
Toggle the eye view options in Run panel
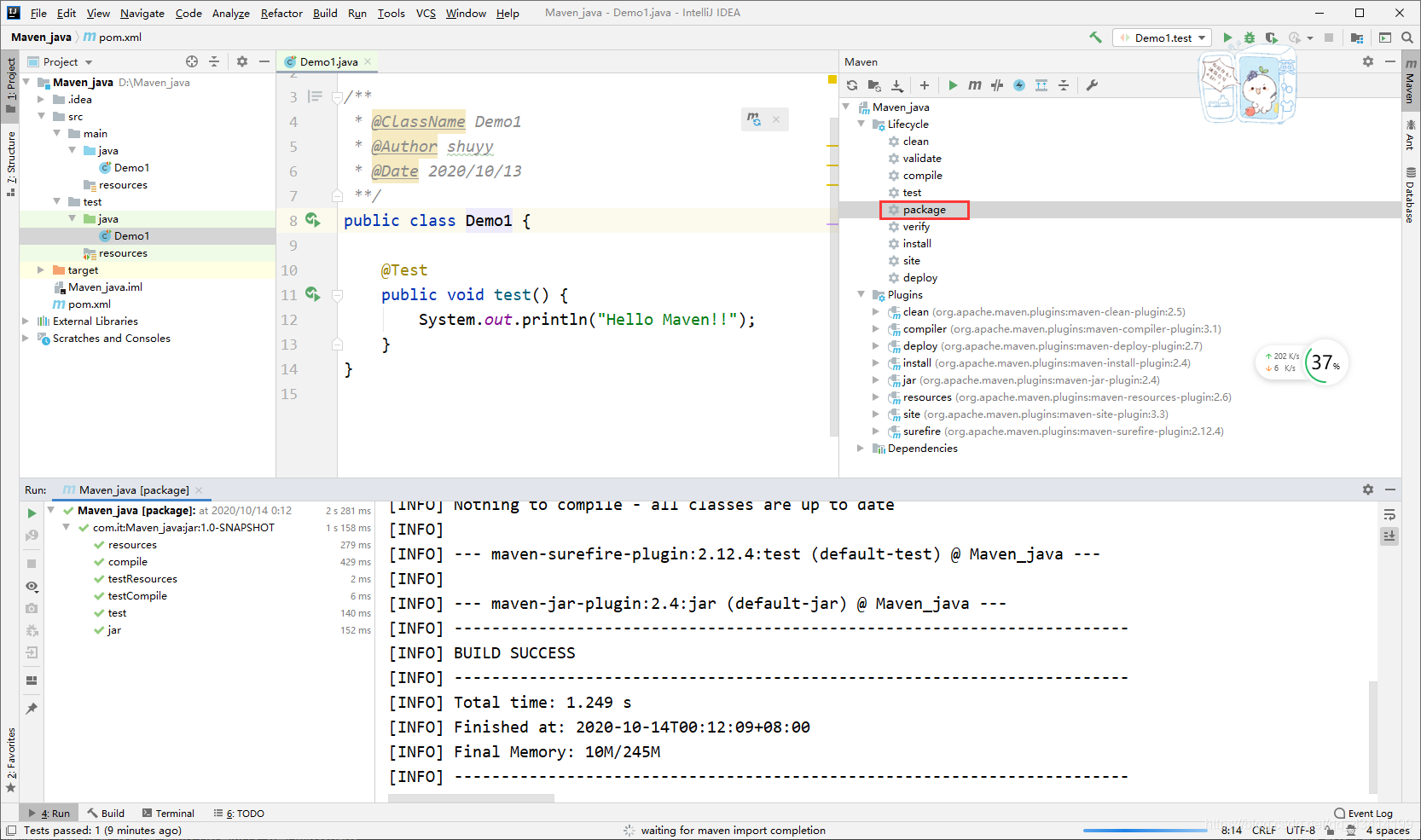click(32, 587)
